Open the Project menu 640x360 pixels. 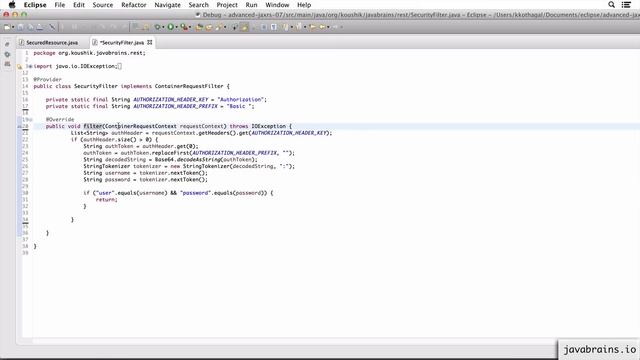coord(227,5)
